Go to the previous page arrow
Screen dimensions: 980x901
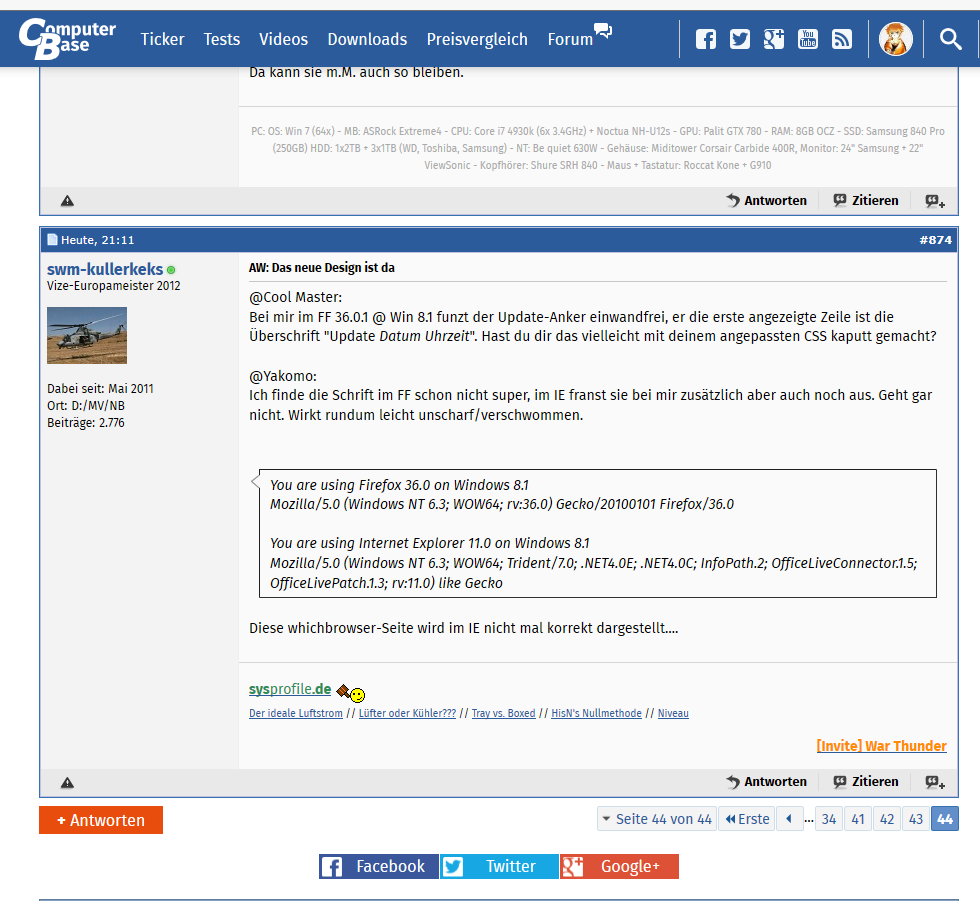789,819
